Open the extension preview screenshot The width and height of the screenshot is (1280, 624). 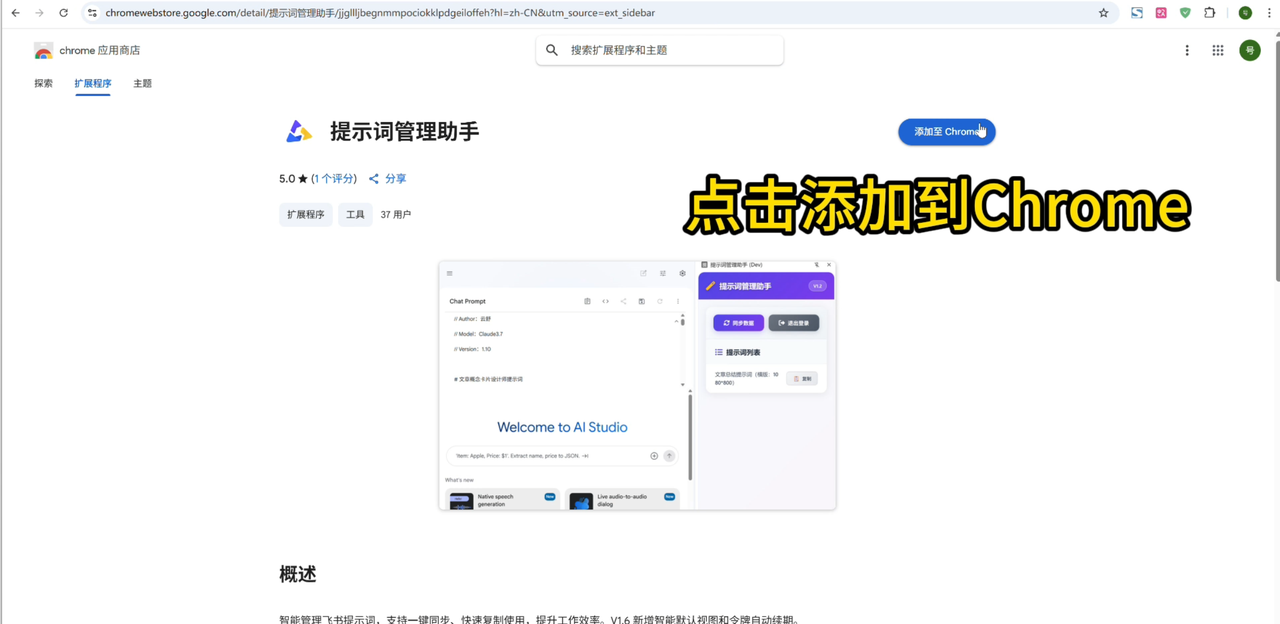click(x=637, y=385)
